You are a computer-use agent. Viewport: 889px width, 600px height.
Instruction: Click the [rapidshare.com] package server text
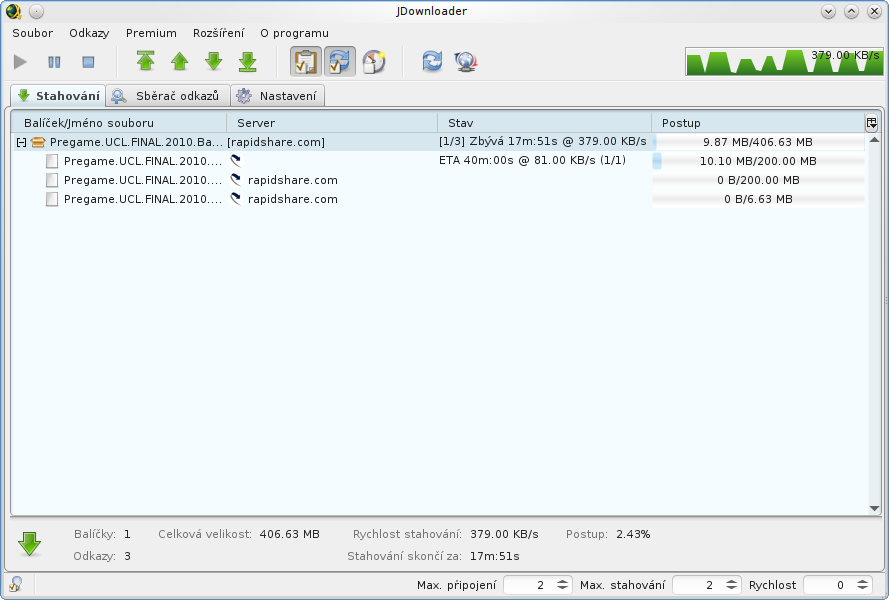(276, 142)
